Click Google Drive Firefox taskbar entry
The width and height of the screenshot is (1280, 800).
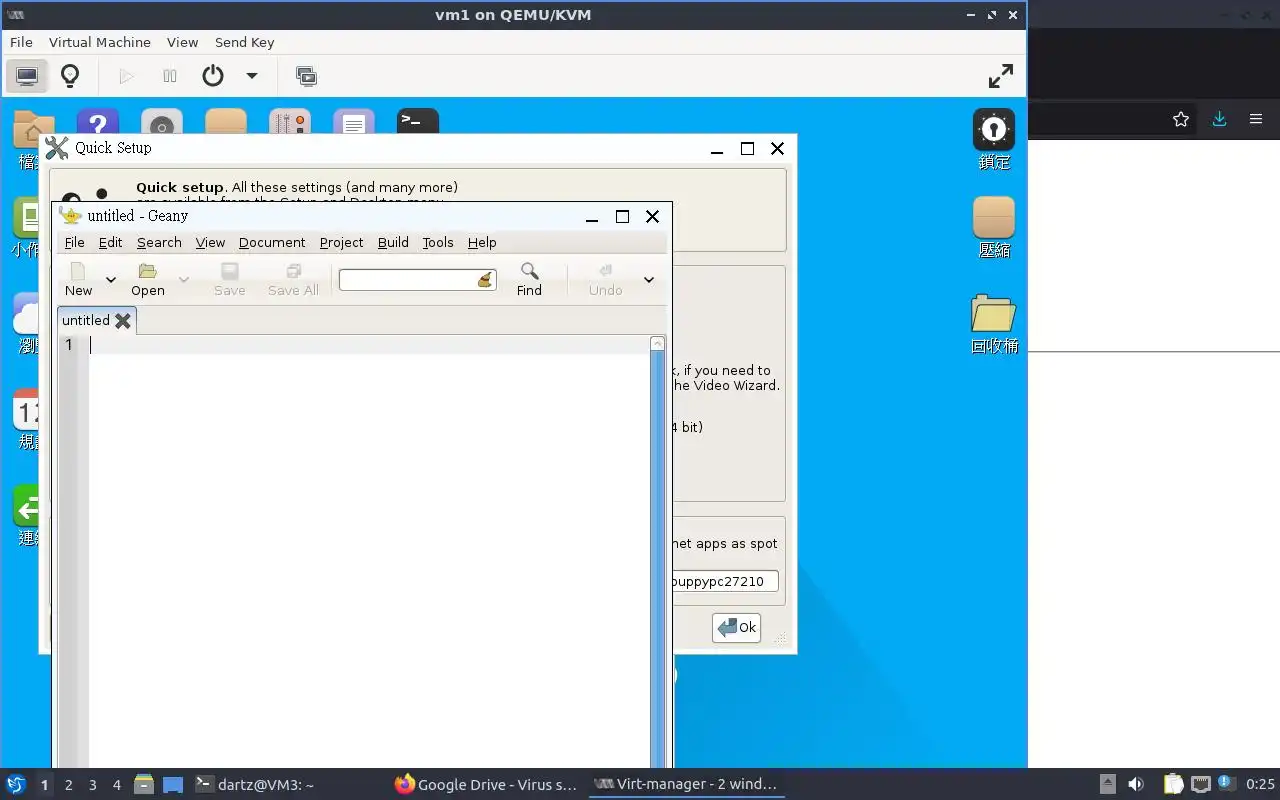click(486, 785)
